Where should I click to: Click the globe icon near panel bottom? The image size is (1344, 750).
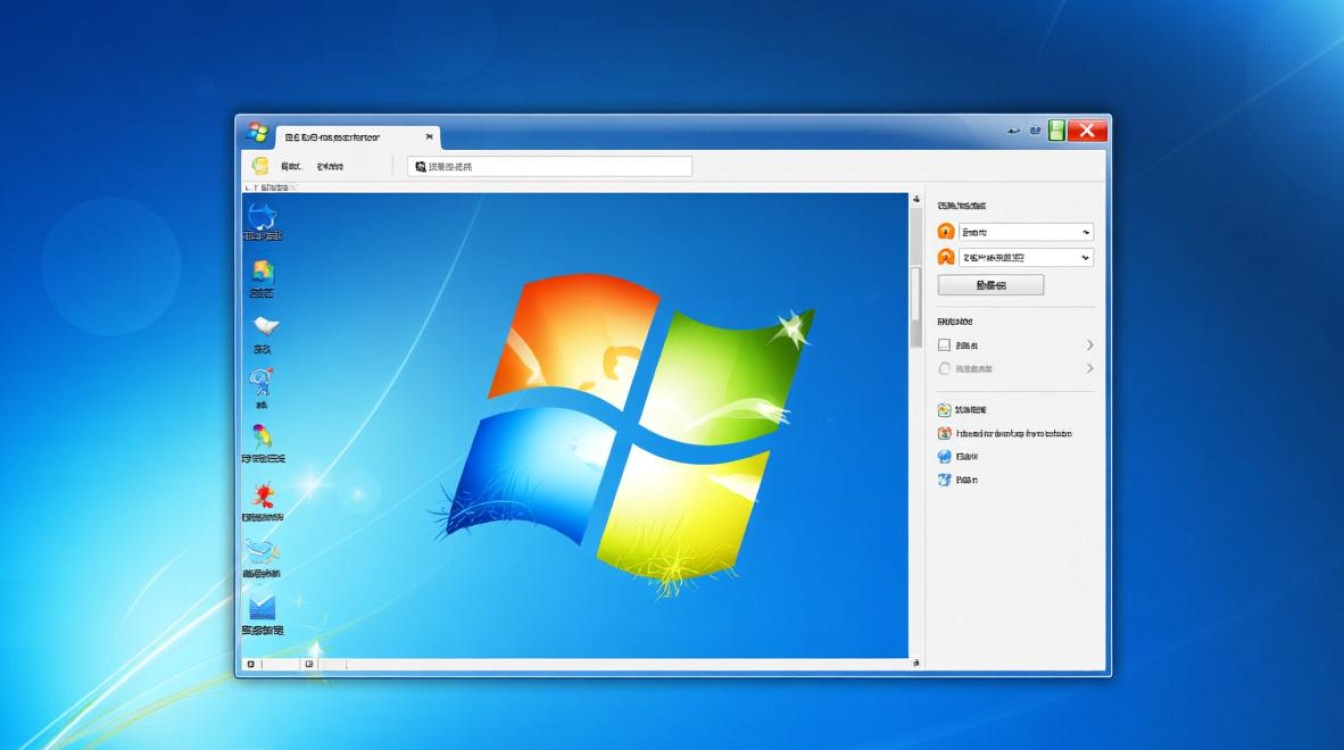(944, 455)
